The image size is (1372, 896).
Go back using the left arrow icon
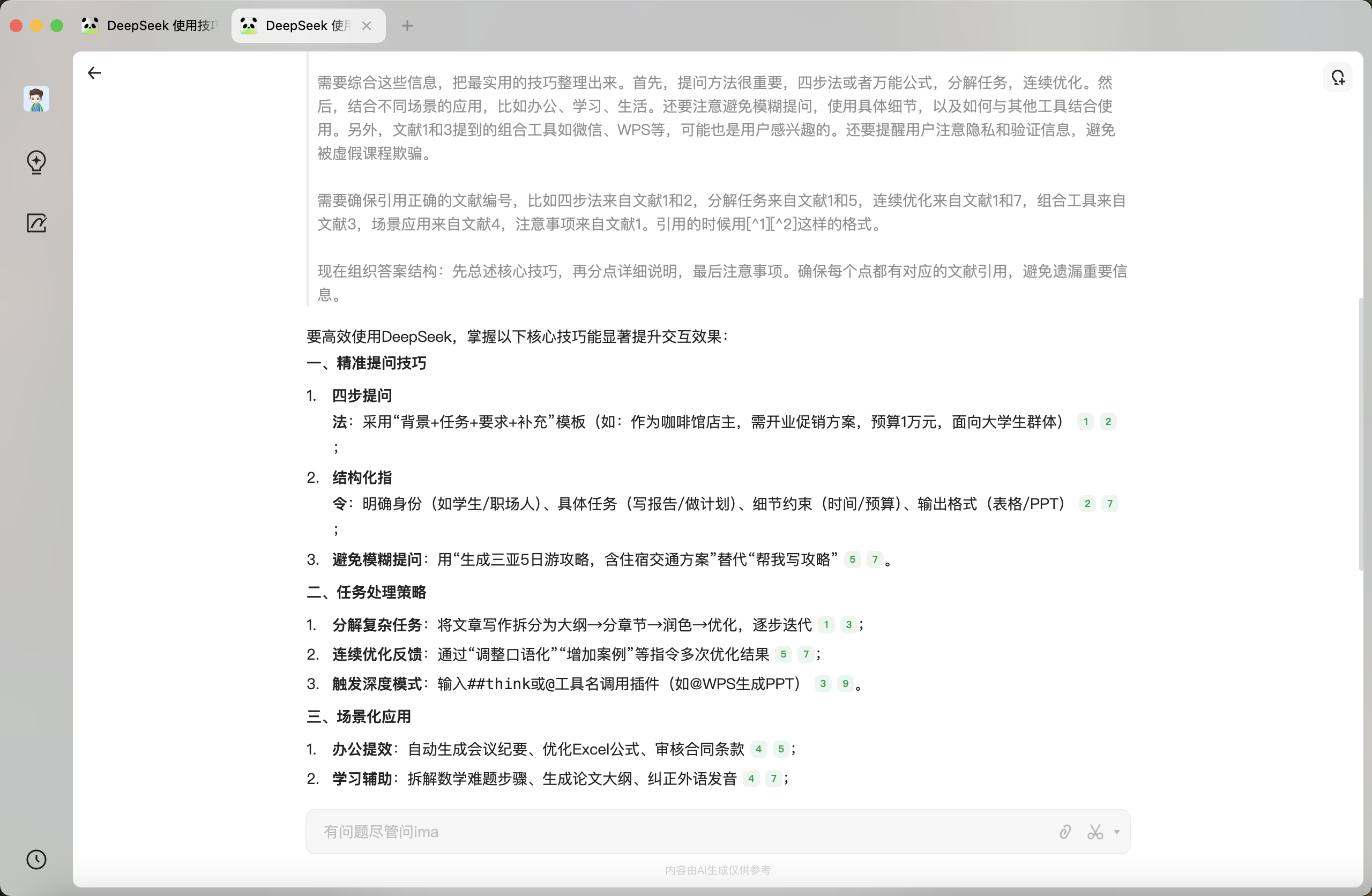pyautogui.click(x=94, y=73)
